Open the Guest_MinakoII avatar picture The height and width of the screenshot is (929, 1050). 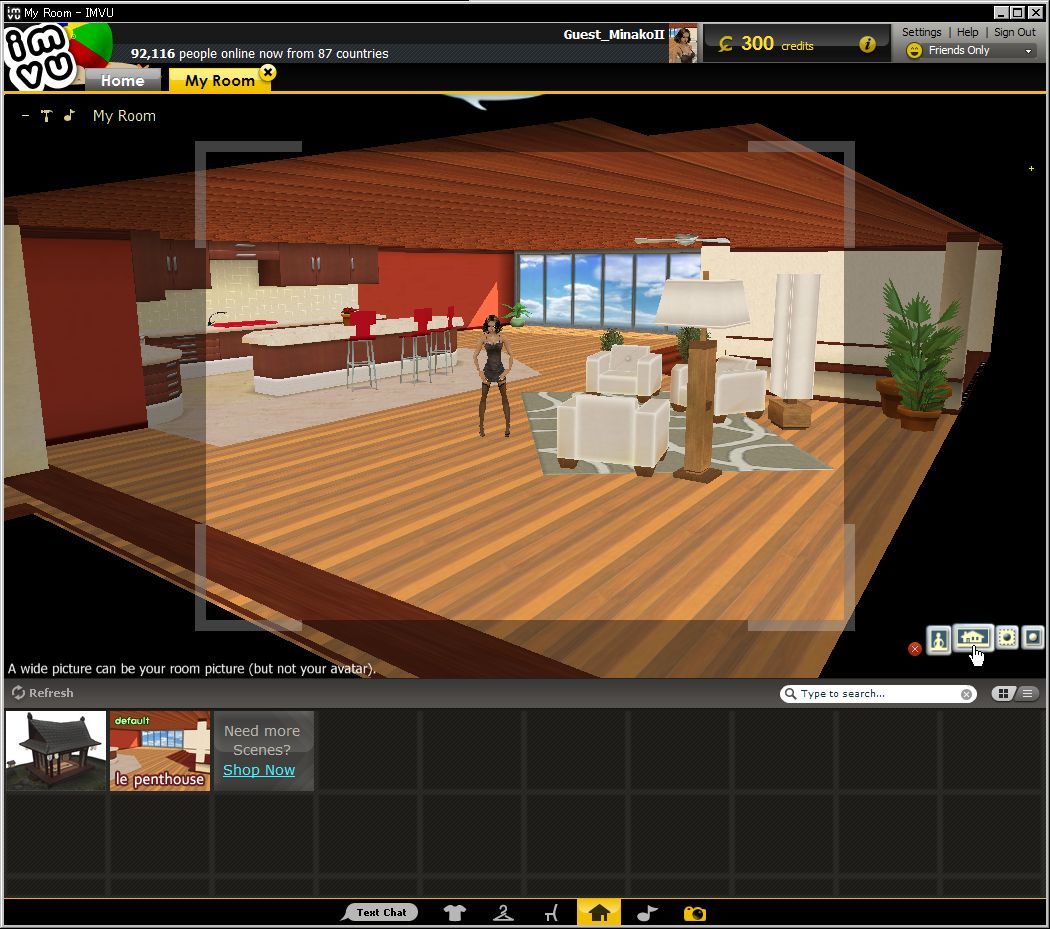[683, 45]
